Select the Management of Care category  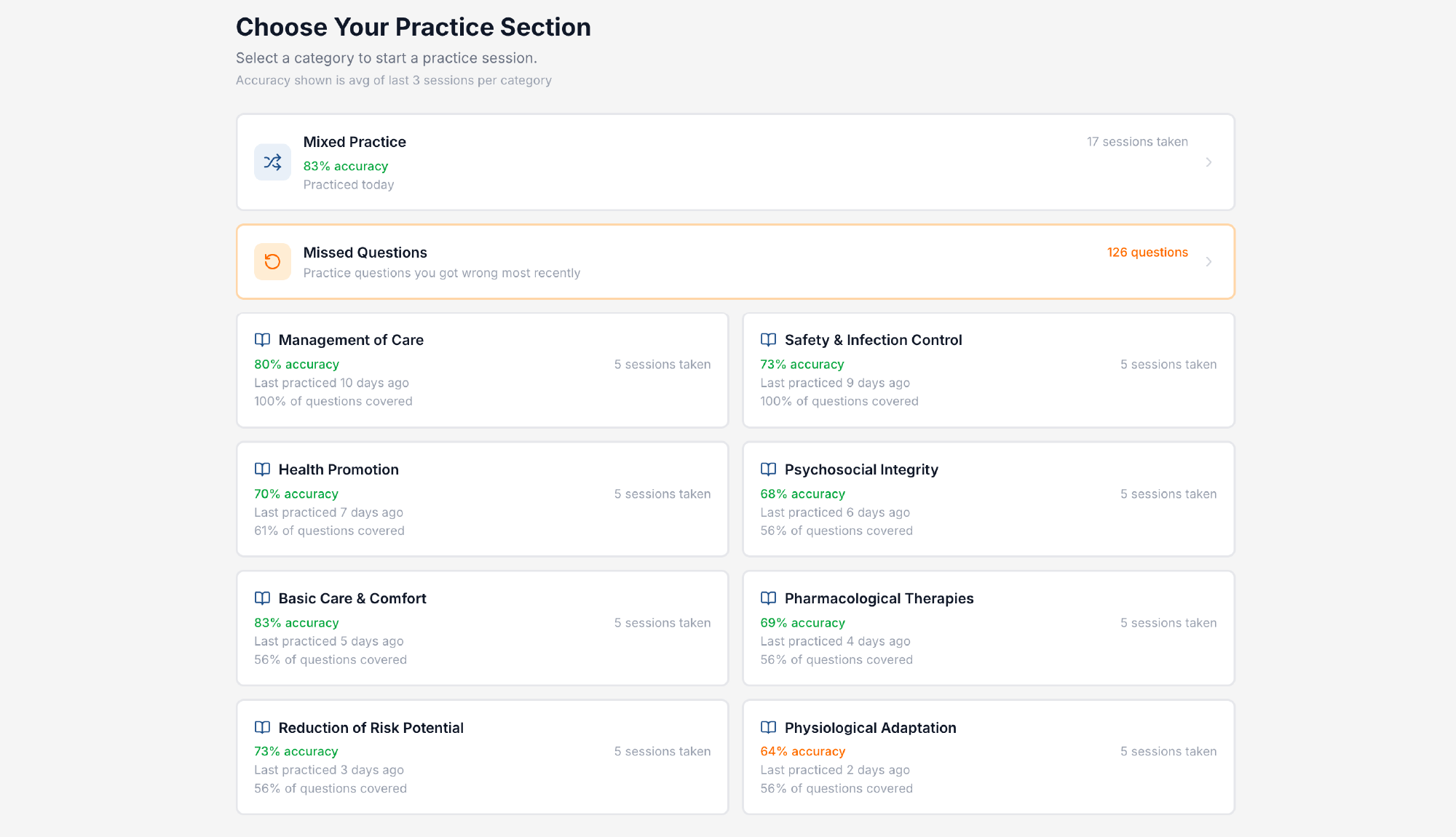(x=482, y=370)
